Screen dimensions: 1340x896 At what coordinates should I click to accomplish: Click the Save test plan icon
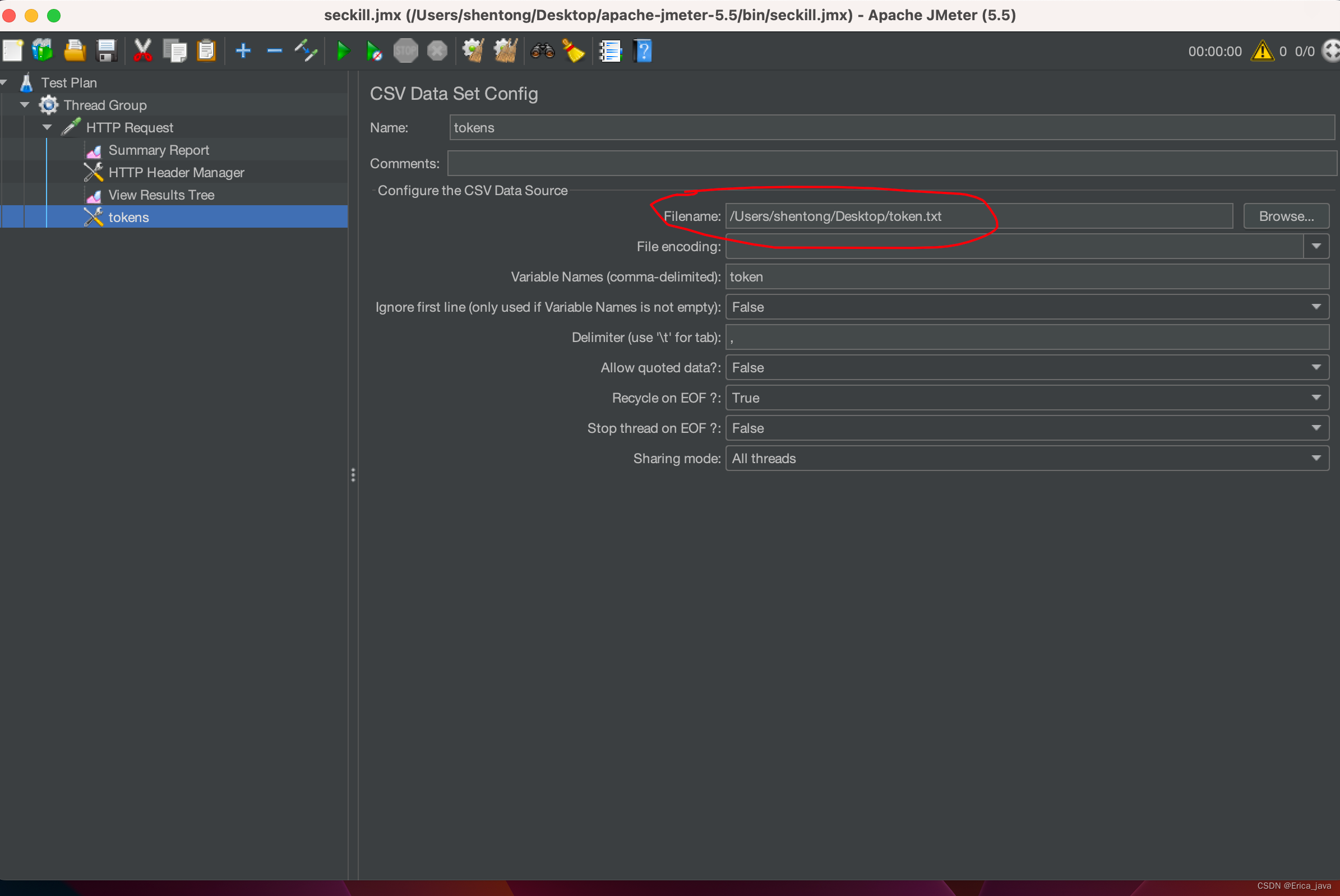click(x=108, y=50)
